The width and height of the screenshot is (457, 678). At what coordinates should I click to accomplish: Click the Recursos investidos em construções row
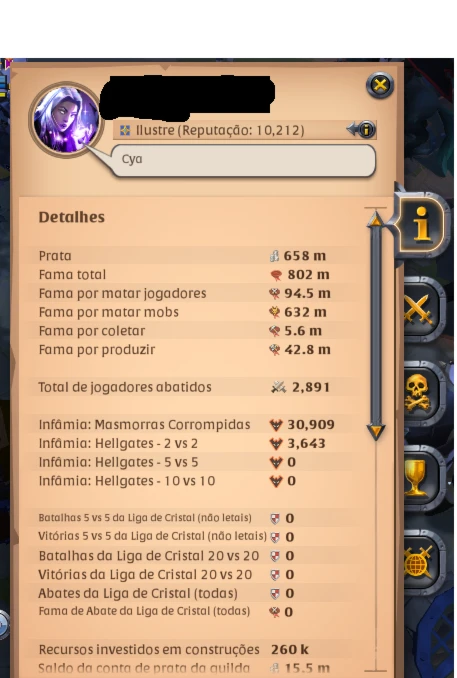(x=194, y=649)
